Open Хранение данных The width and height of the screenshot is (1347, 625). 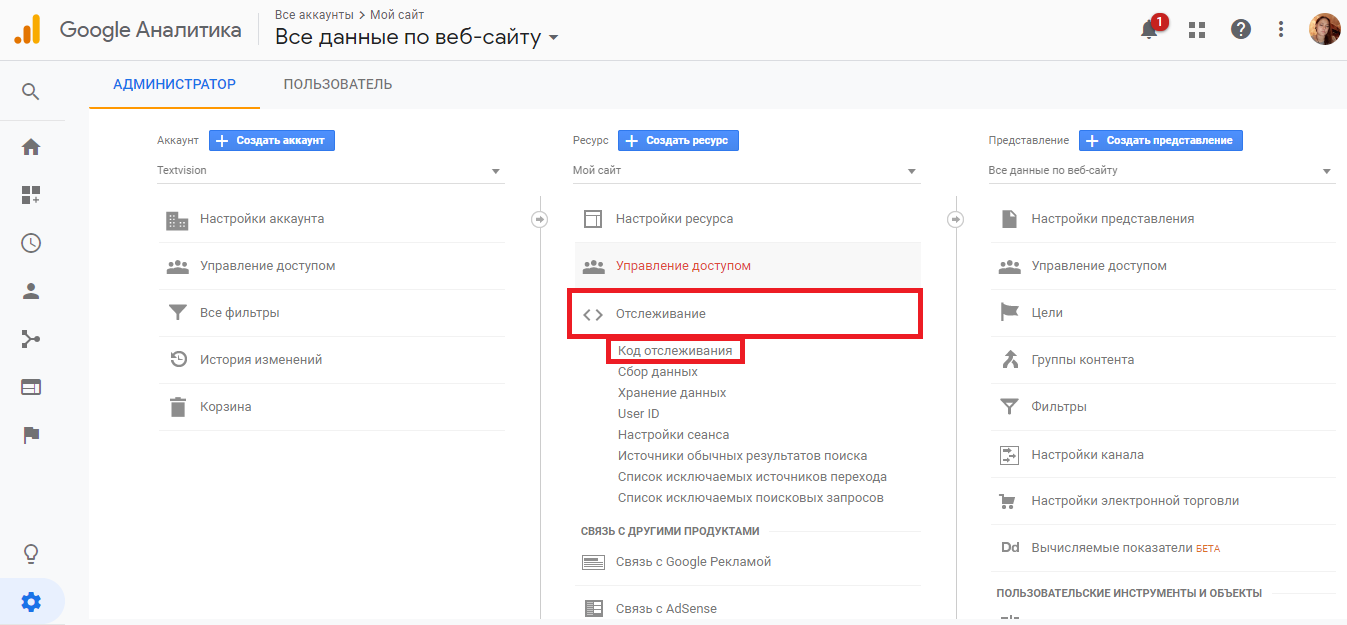672,393
